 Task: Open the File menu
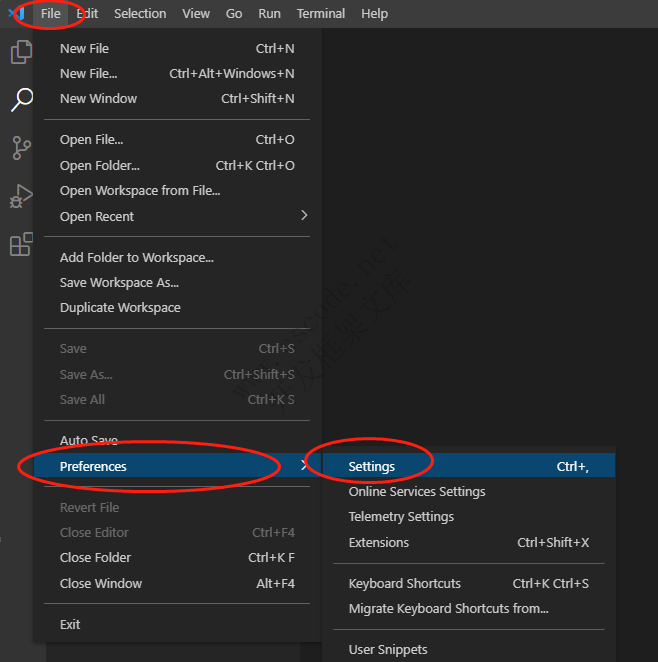(50, 14)
